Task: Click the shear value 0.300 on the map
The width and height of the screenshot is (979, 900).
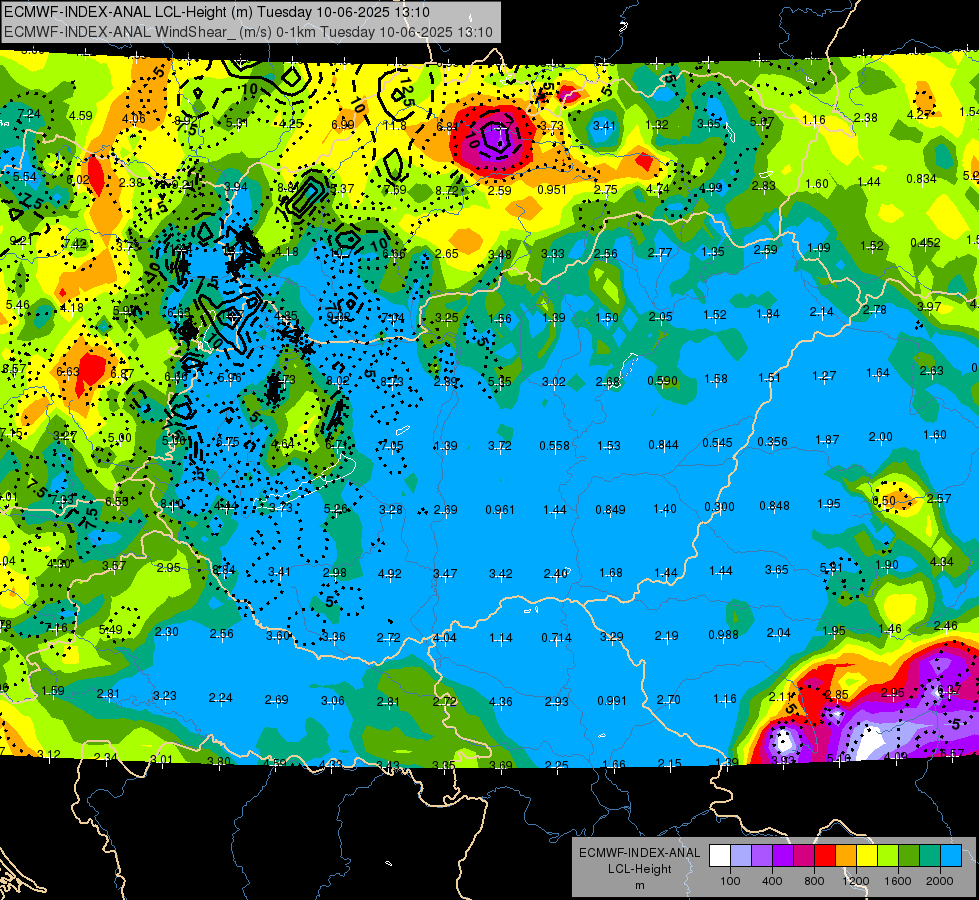Action: [x=719, y=507]
